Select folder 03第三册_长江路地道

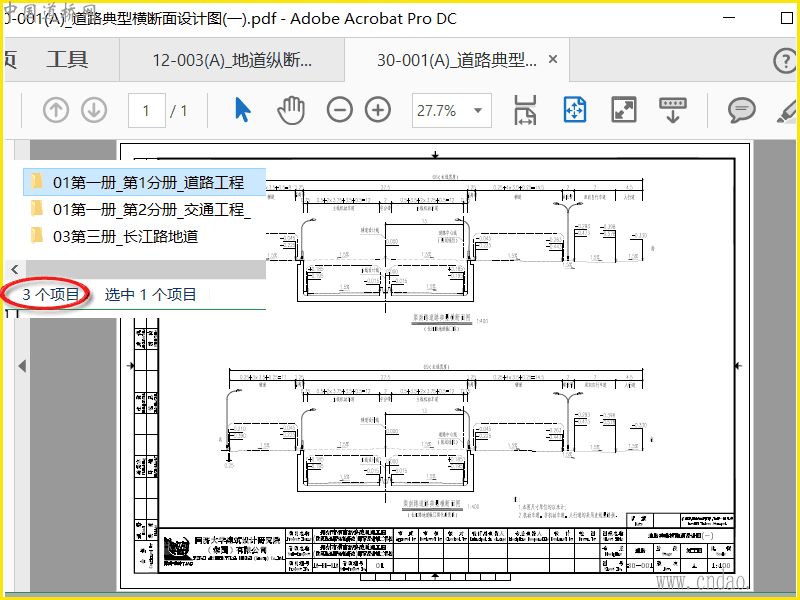click(x=144, y=236)
